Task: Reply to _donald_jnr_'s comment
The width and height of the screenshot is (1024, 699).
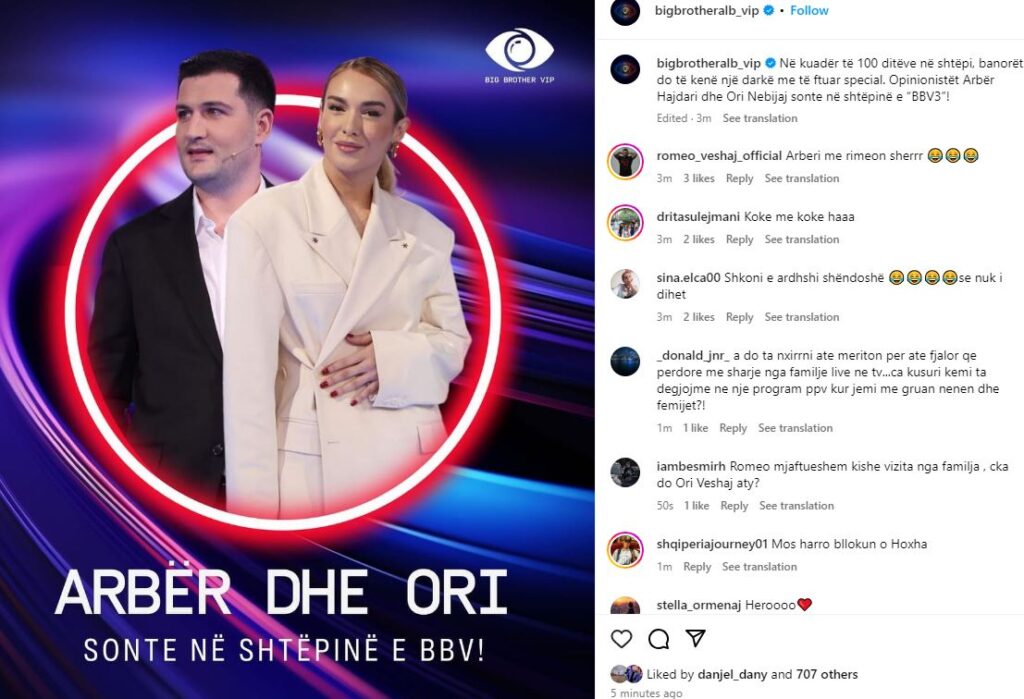Action: pos(733,428)
